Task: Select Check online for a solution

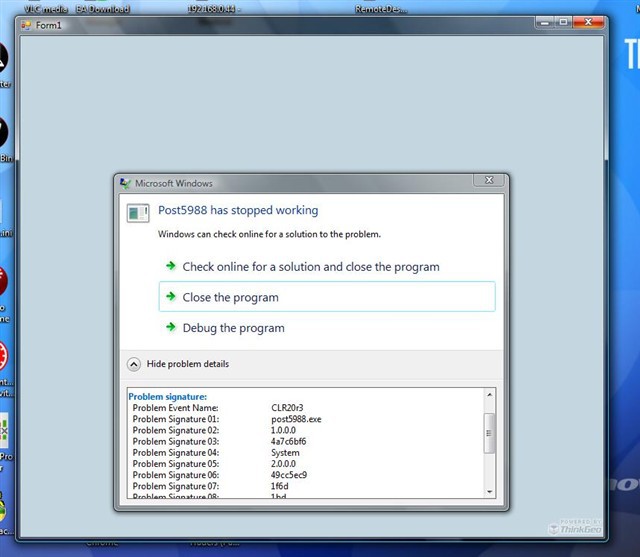Action: coord(310,267)
